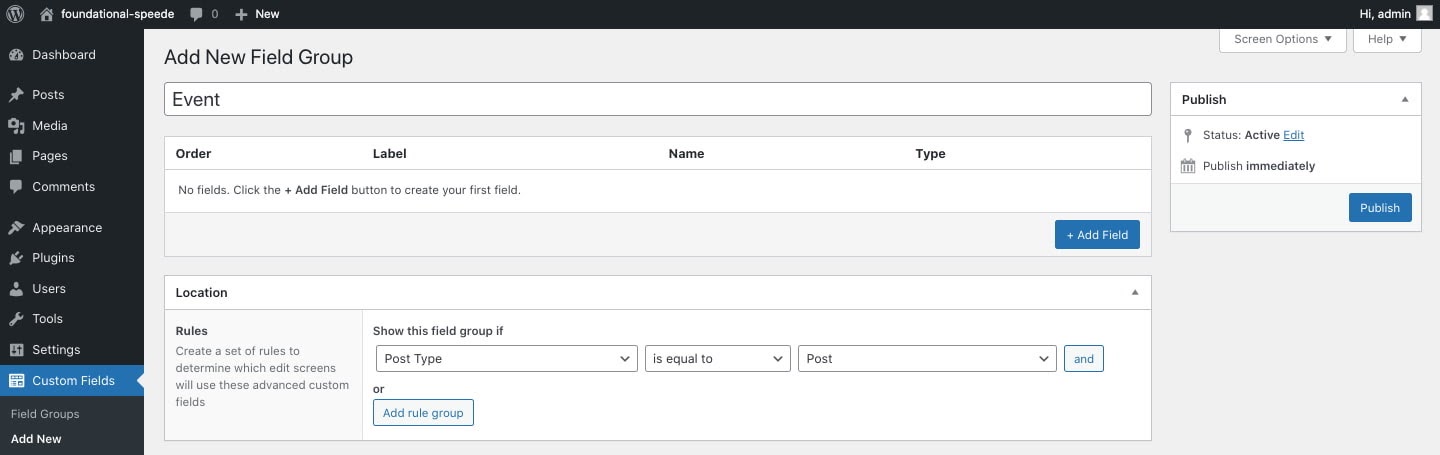Open the Post value dropdown
This screenshot has width=1440, height=455.
pos(926,359)
